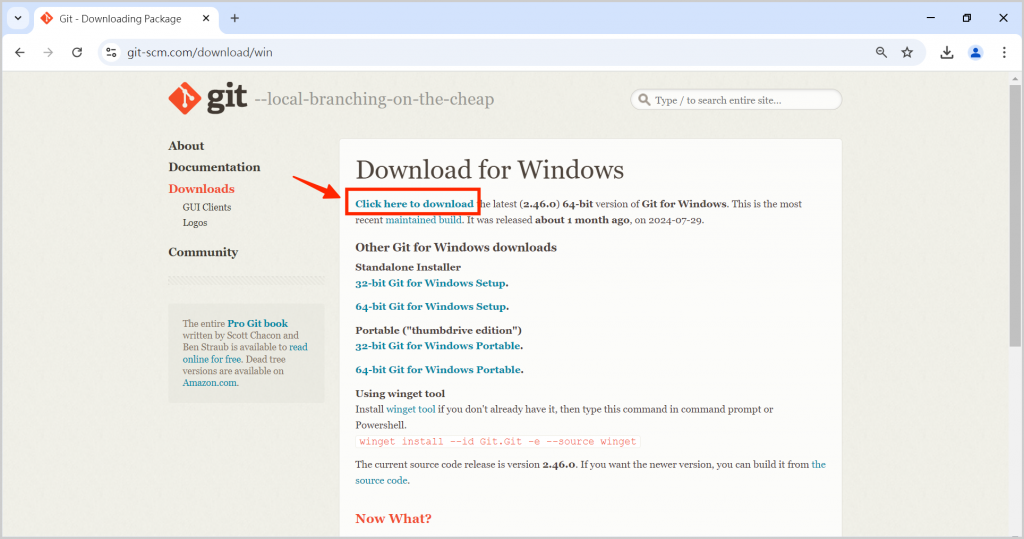
Task: Go back using browser back arrow
Action: 20,52
